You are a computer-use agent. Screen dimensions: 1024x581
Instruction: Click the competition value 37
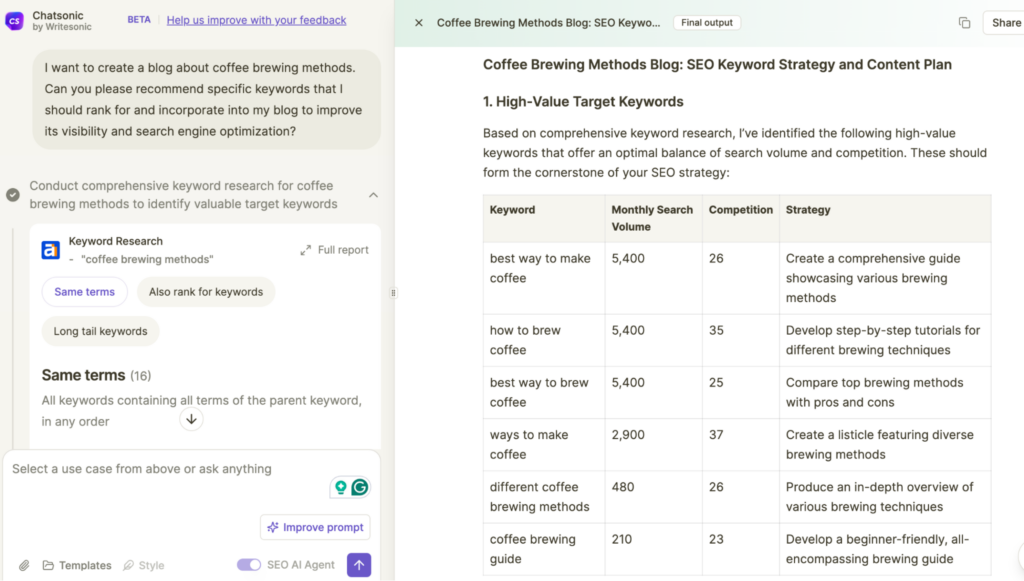[716, 435]
